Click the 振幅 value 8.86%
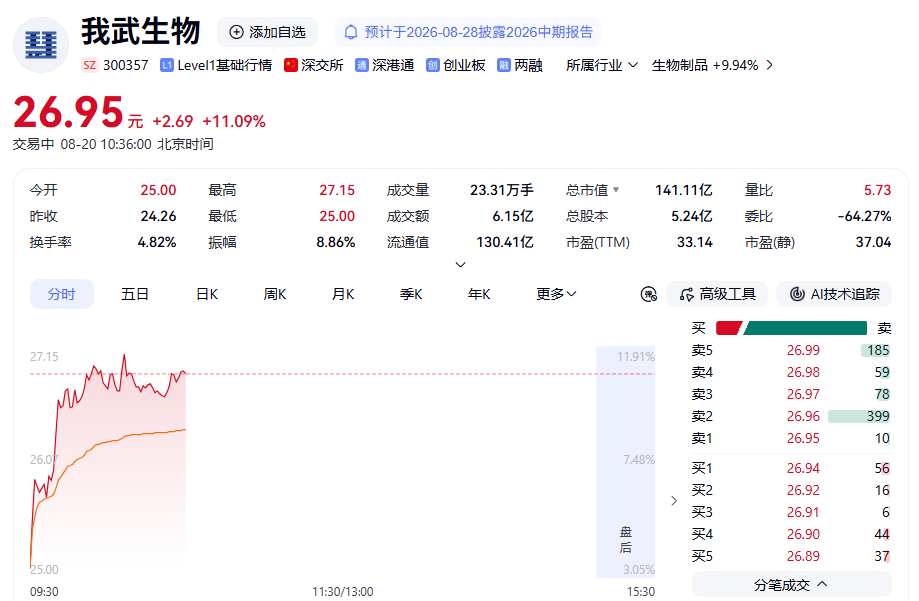The height and width of the screenshot is (601, 919). (x=336, y=242)
